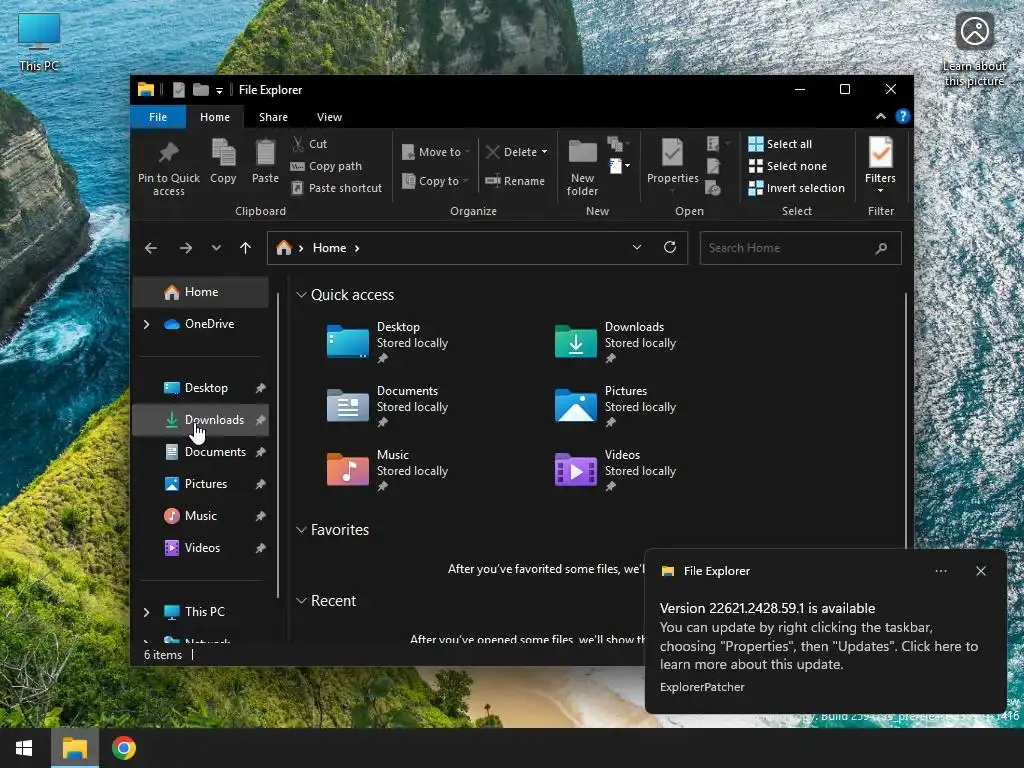The width and height of the screenshot is (1024, 768).
Task: Click Learn about this picture icon
Action: tap(974, 50)
